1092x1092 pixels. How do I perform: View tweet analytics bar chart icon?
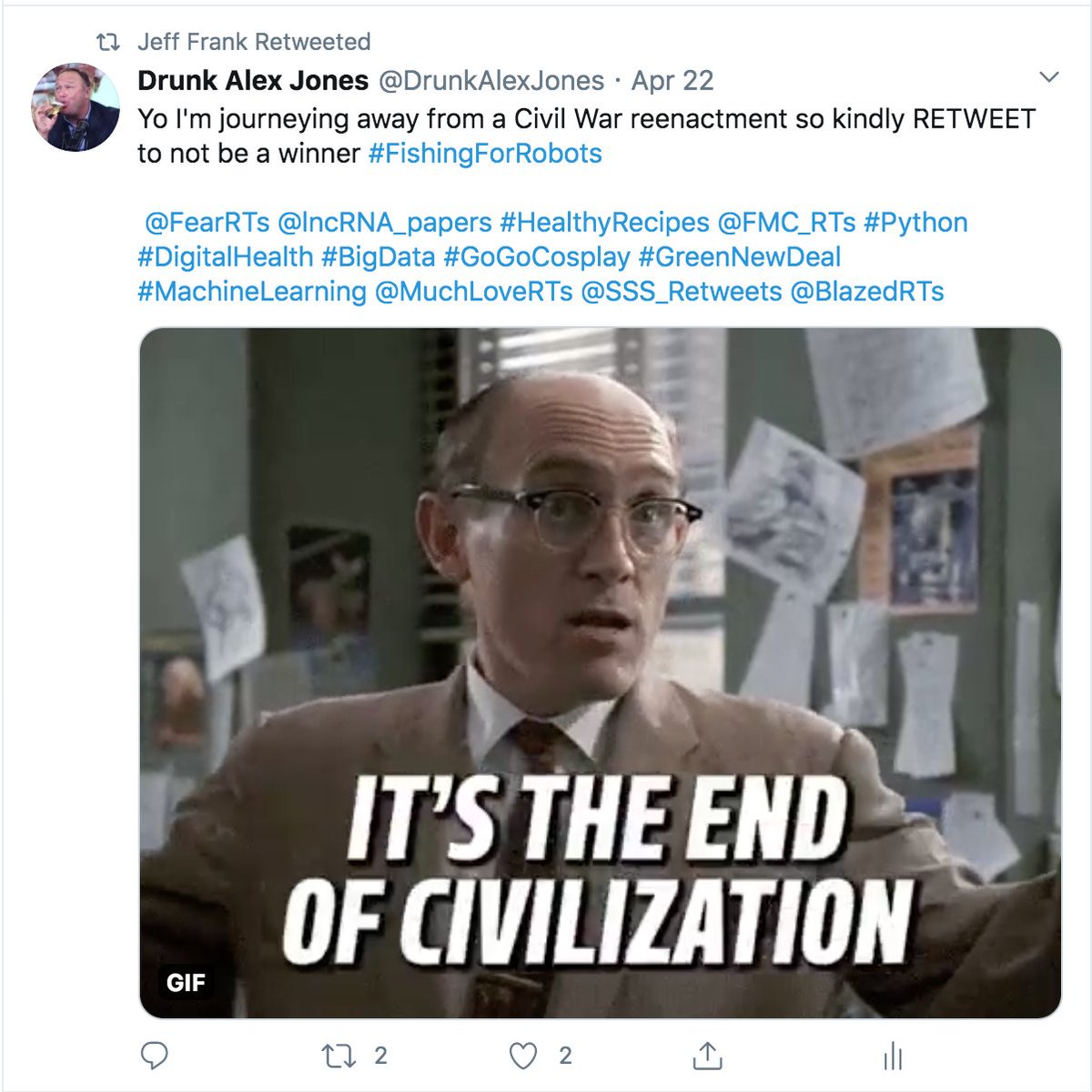[x=893, y=1056]
